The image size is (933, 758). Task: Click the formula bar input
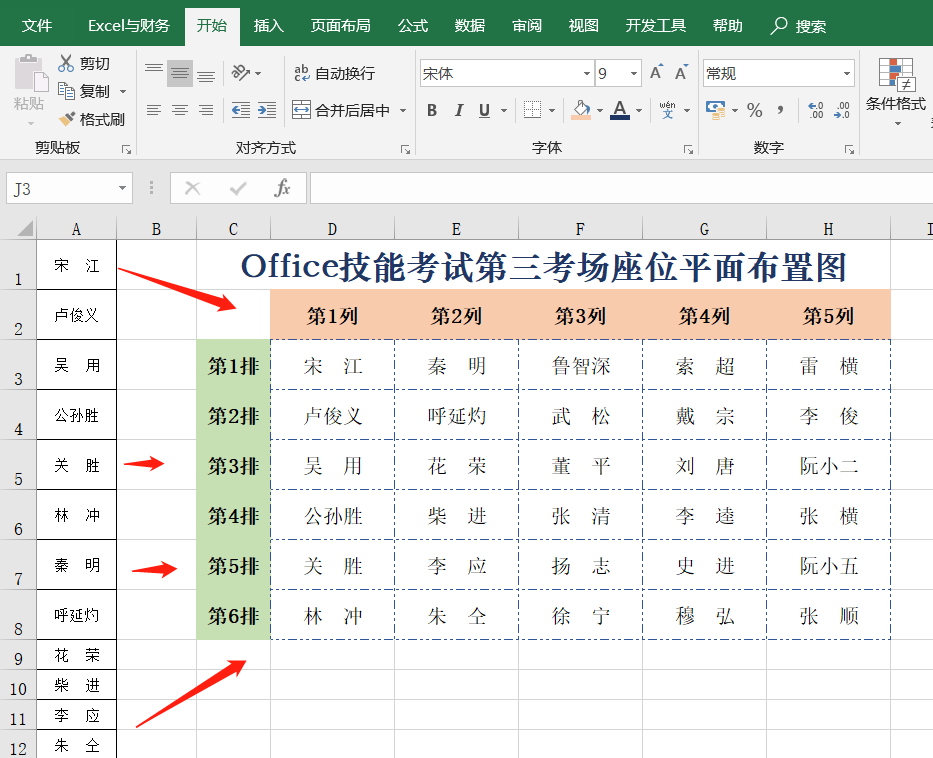tap(621, 189)
